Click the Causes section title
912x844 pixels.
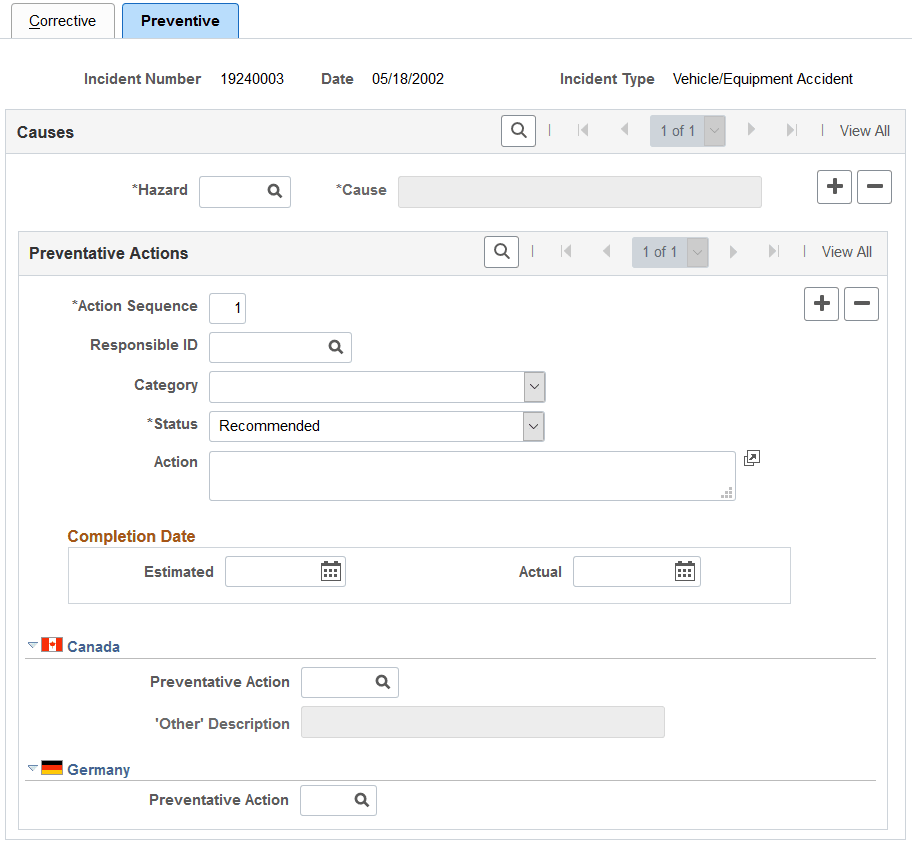pyautogui.click(x=45, y=132)
